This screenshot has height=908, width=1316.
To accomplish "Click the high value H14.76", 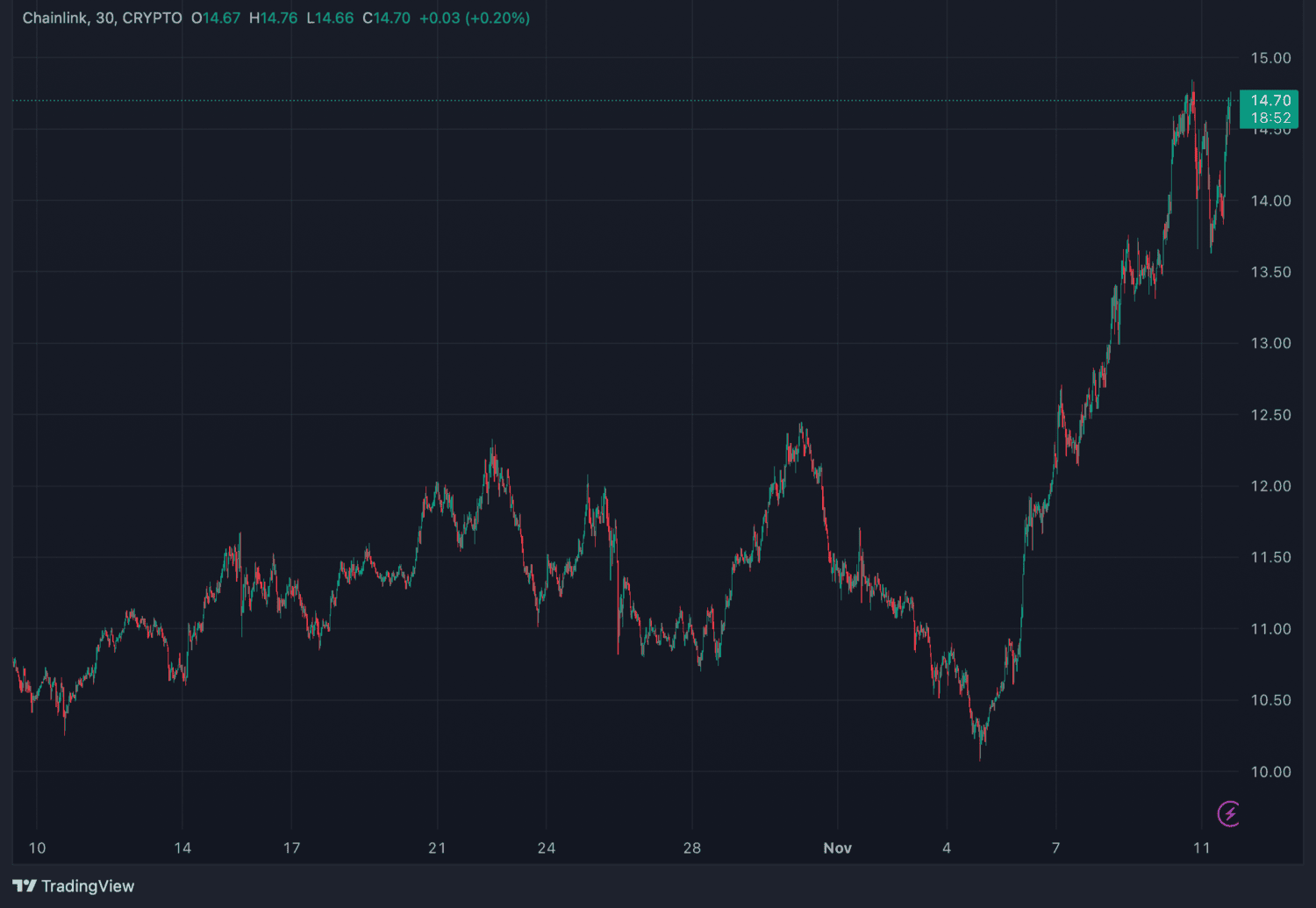I will pyautogui.click(x=273, y=18).
